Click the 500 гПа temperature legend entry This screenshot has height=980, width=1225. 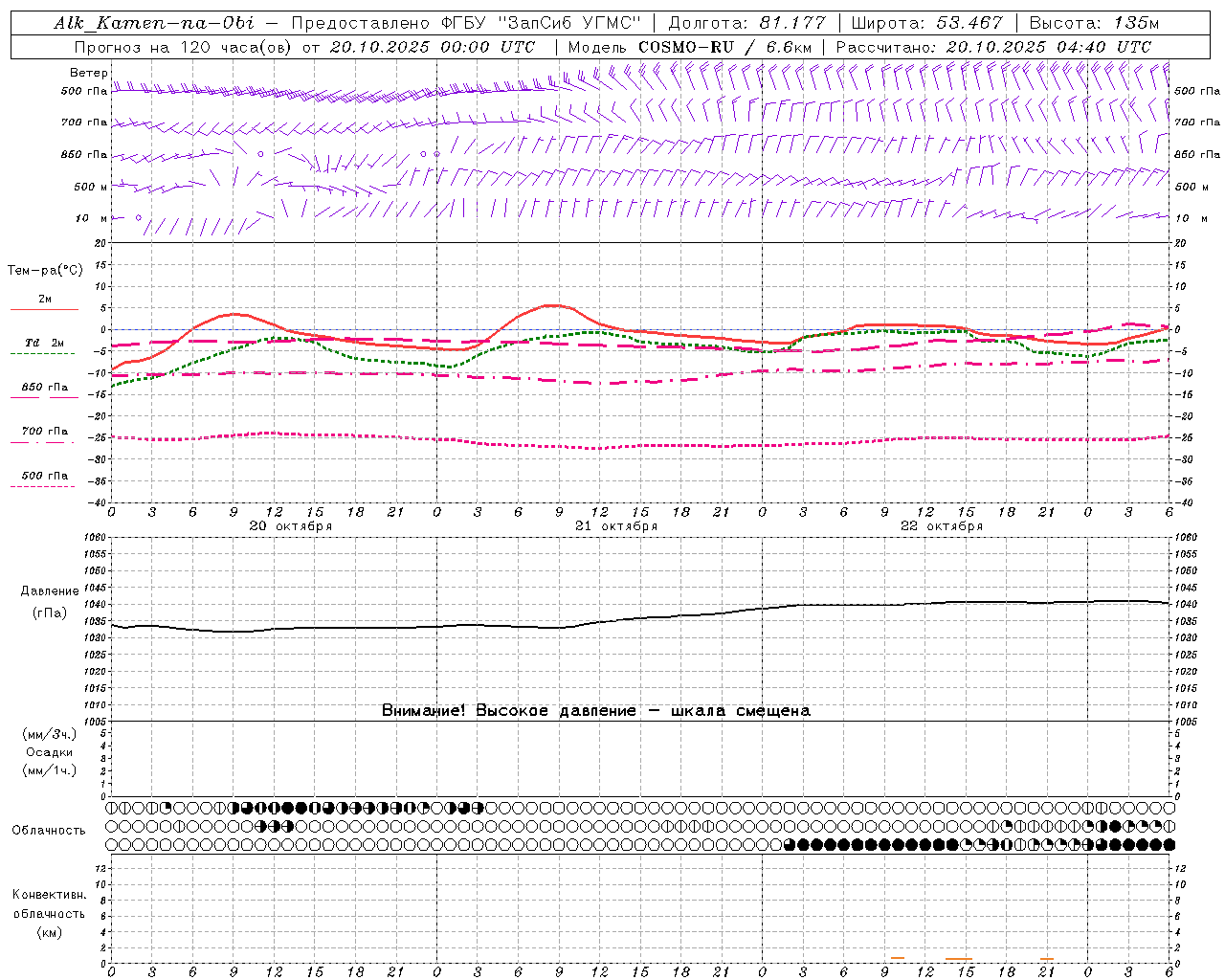[45, 476]
